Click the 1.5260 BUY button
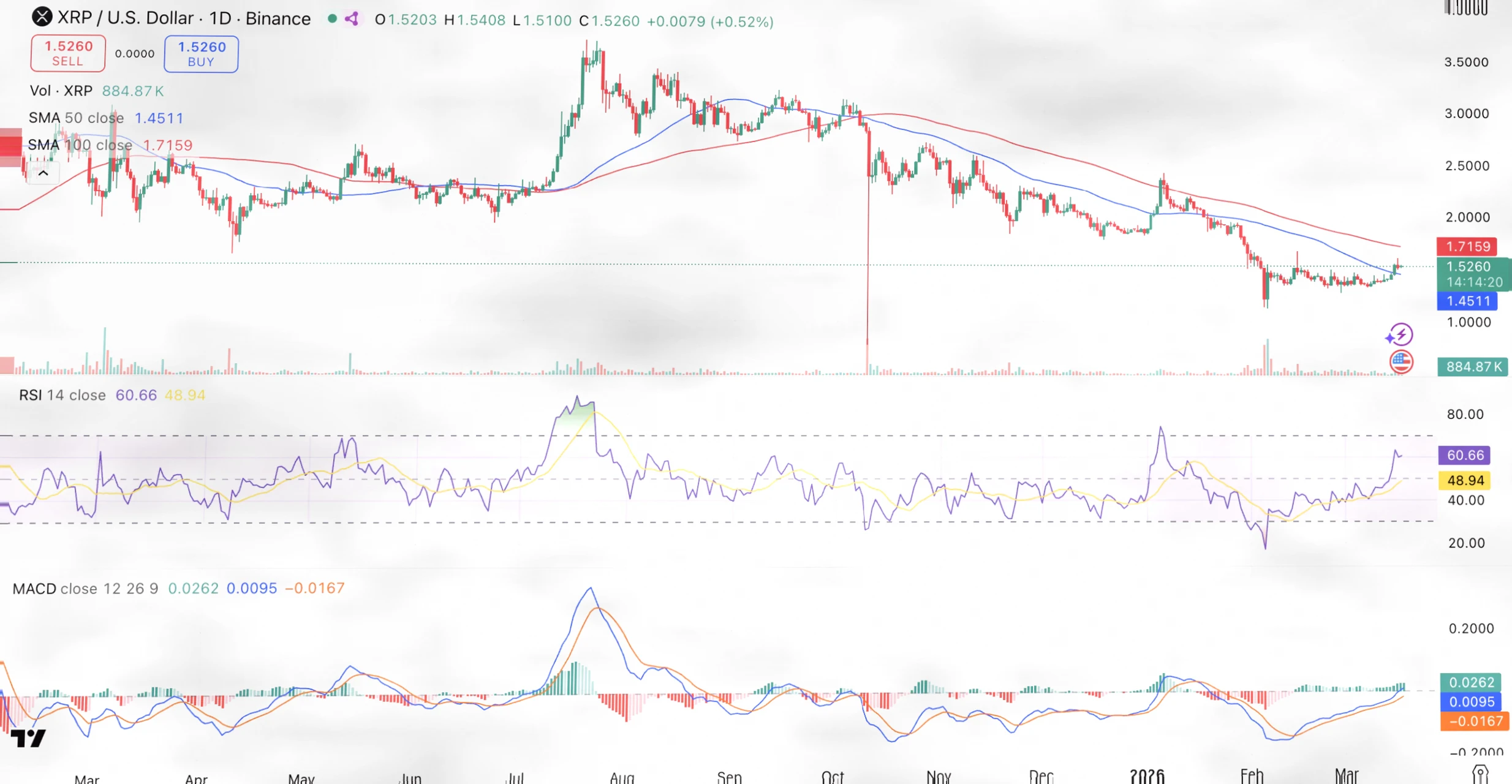The width and height of the screenshot is (1512, 784). pyautogui.click(x=202, y=54)
